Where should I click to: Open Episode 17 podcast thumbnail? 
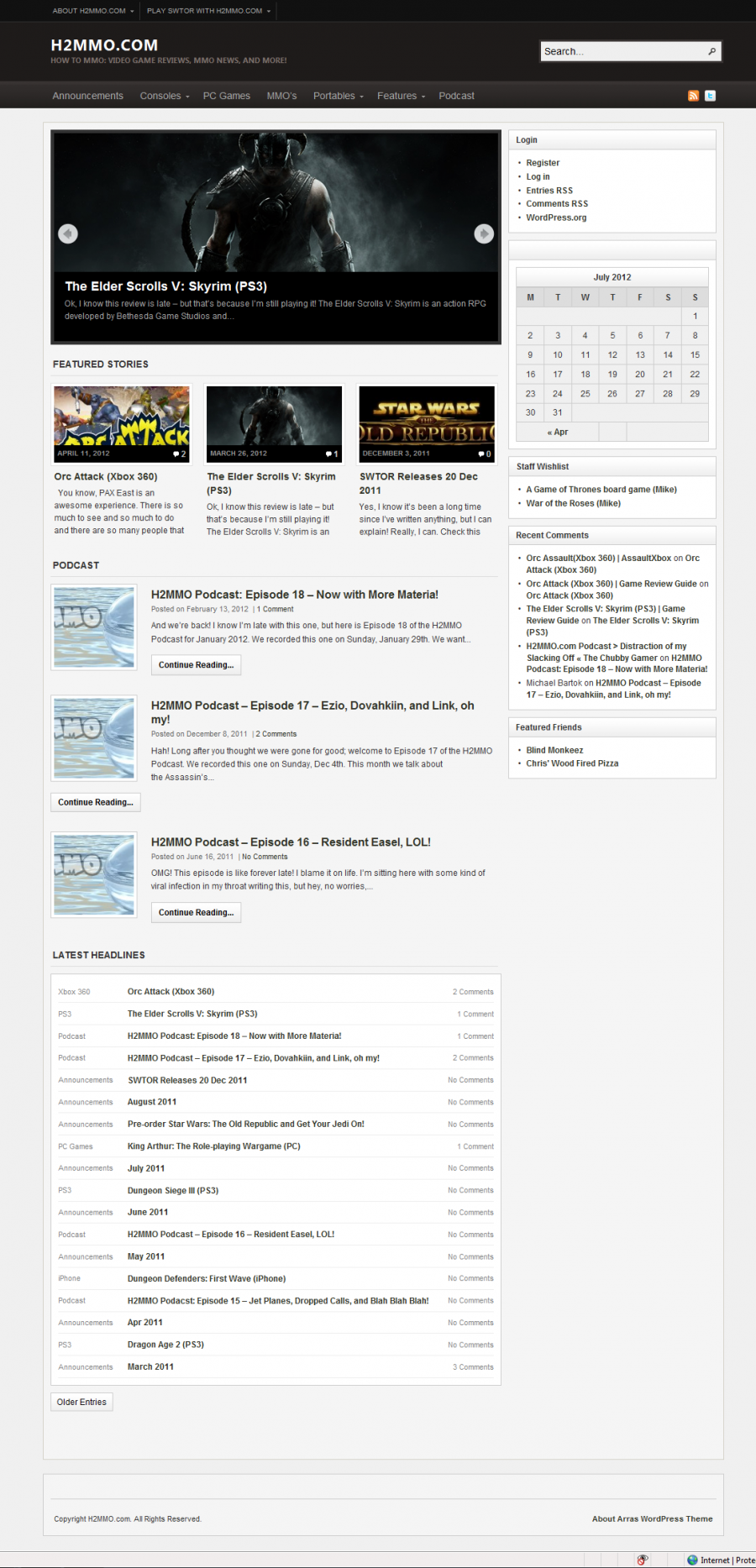pos(94,738)
